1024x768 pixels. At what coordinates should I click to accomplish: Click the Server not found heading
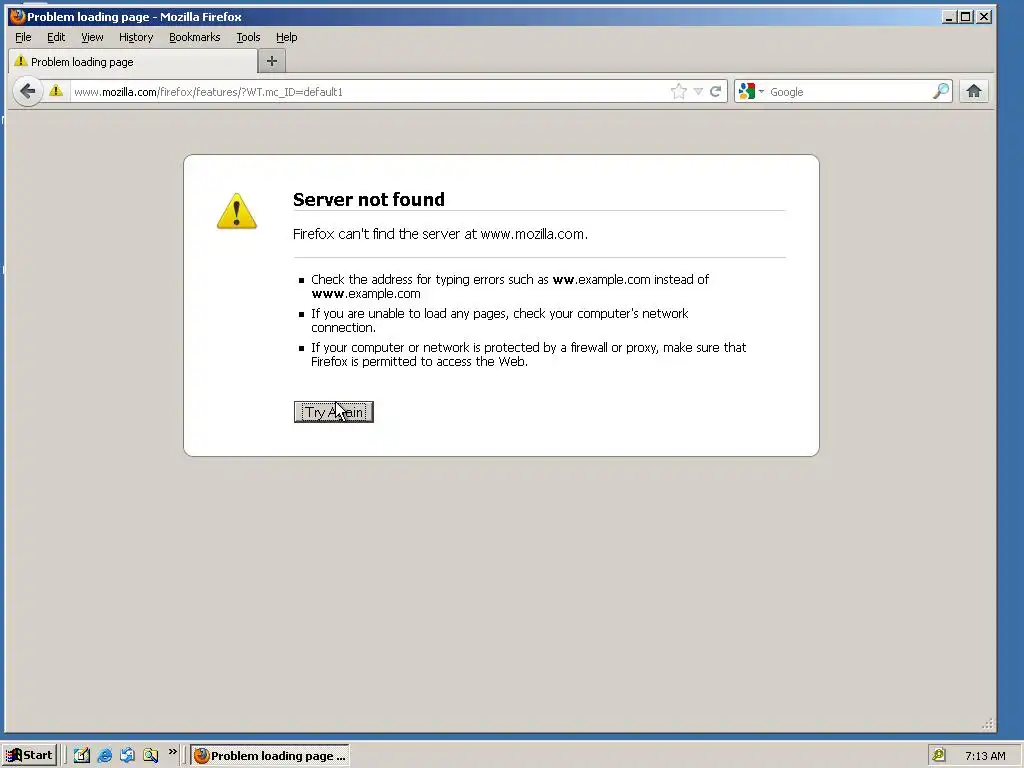[368, 199]
